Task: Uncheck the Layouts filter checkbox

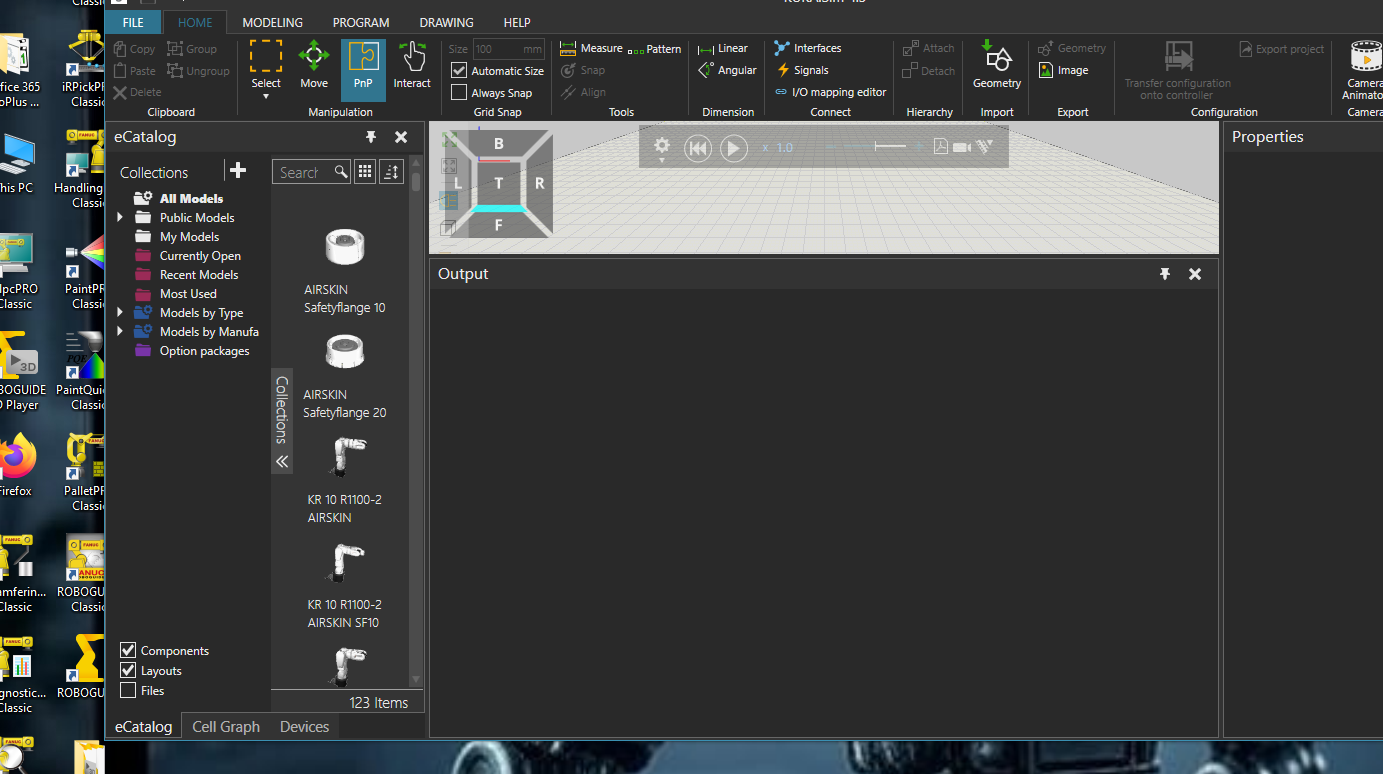Action: pyautogui.click(x=128, y=670)
